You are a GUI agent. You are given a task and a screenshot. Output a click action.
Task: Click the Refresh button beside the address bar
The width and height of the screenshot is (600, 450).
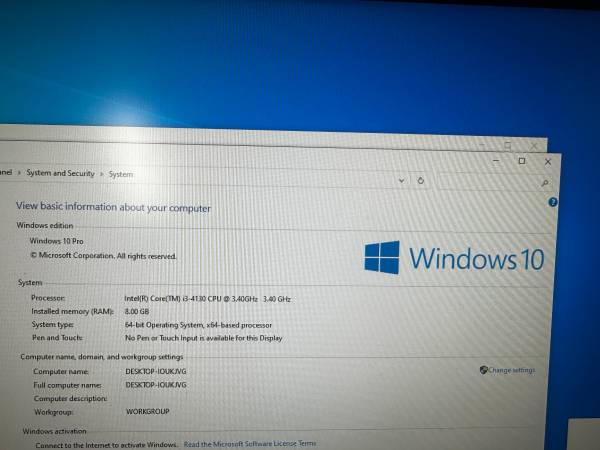(x=421, y=181)
